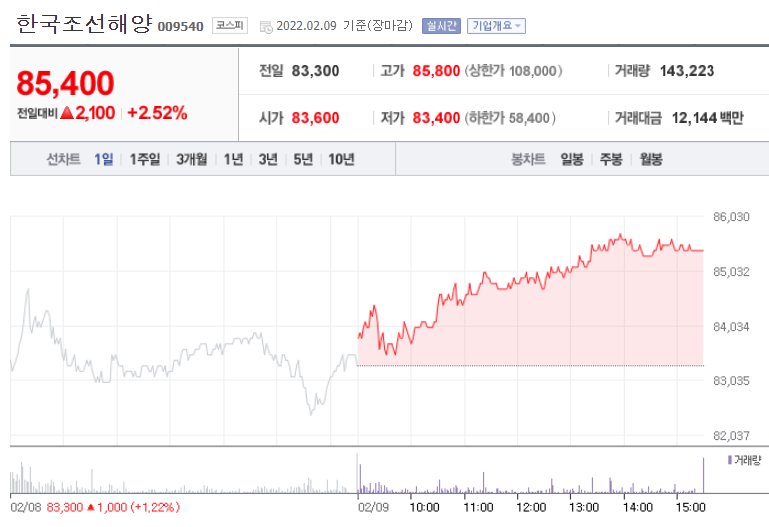The image size is (769, 527).
Task: Click the change percentage +2.52%
Action: point(157,113)
